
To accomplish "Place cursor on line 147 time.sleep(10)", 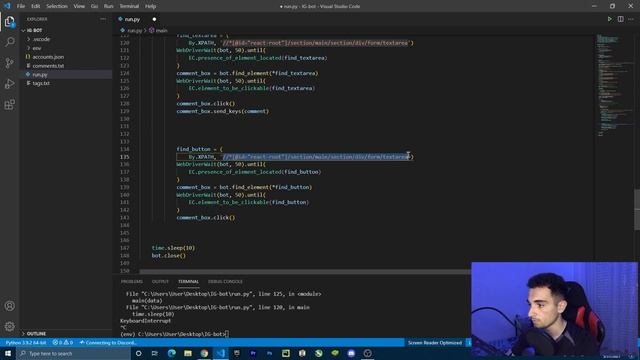I will click(173, 248).
